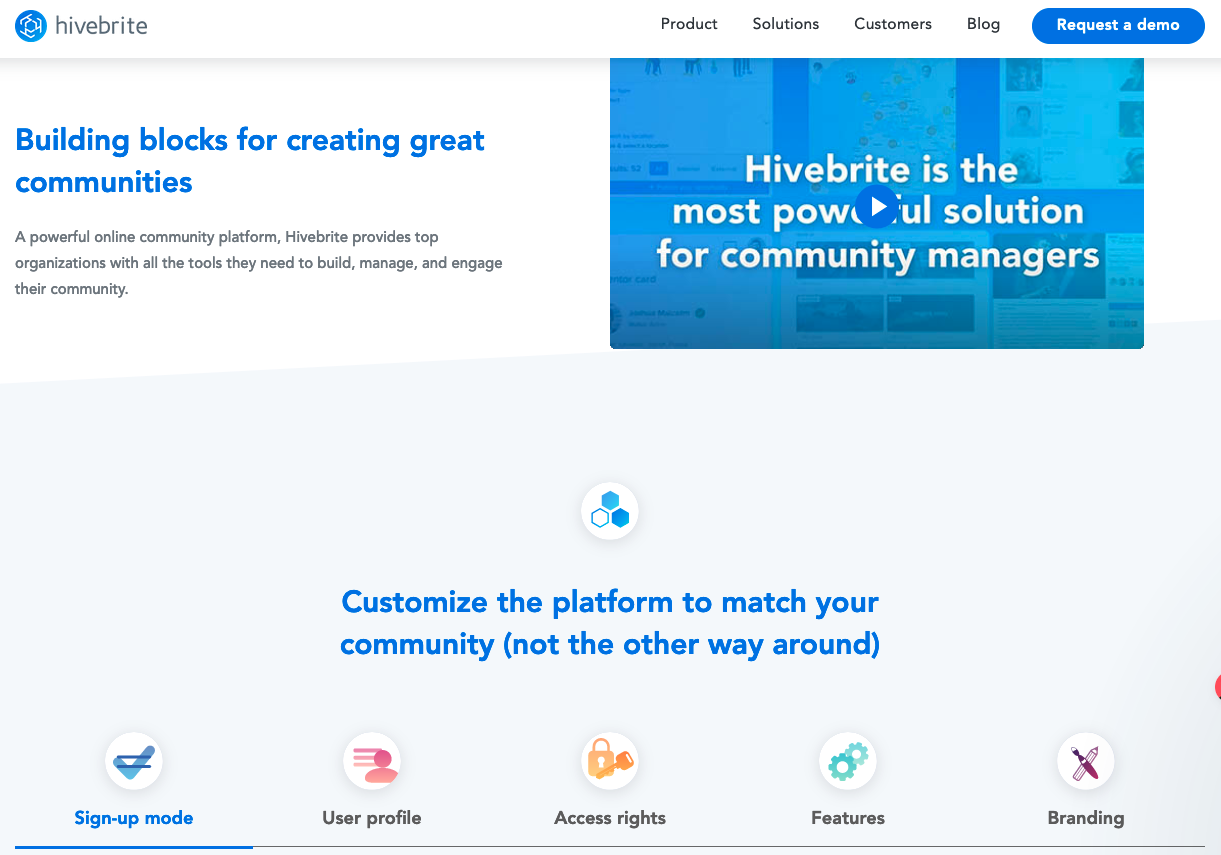Click the Sign-up mode checkmark icon
This screenshot has width=1221, height=855.
point(134,762)
